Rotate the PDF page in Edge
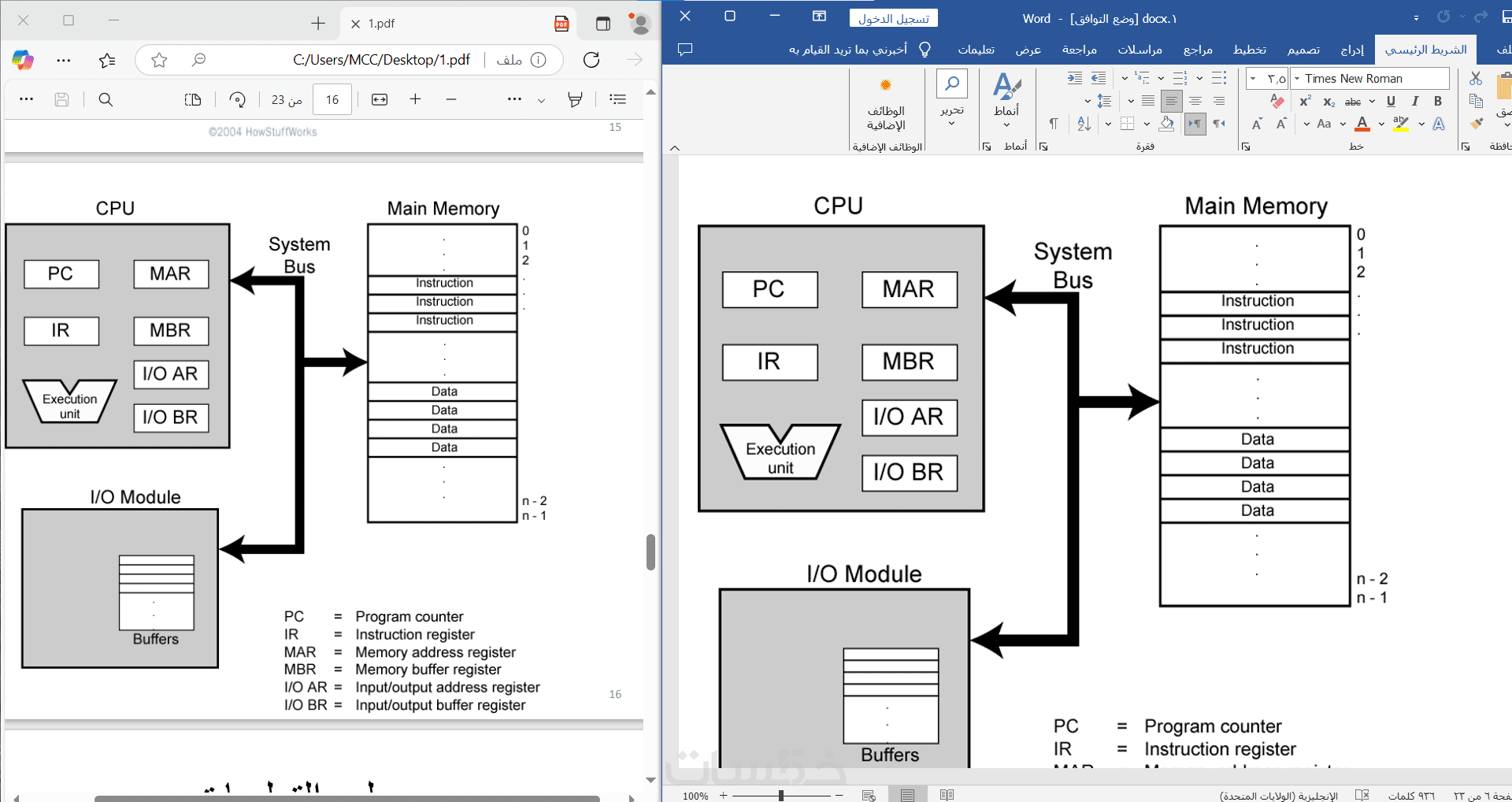 238,99
